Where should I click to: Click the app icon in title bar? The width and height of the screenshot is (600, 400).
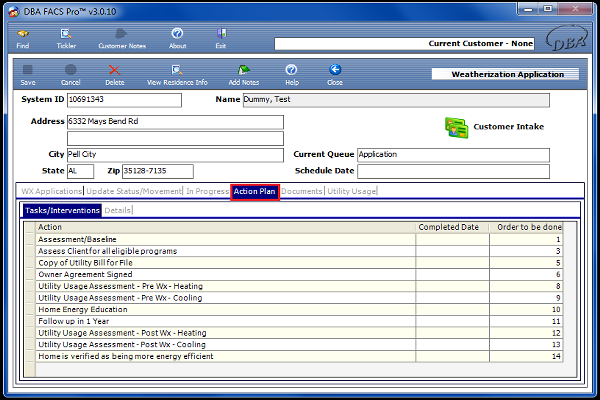click(14, 11)
